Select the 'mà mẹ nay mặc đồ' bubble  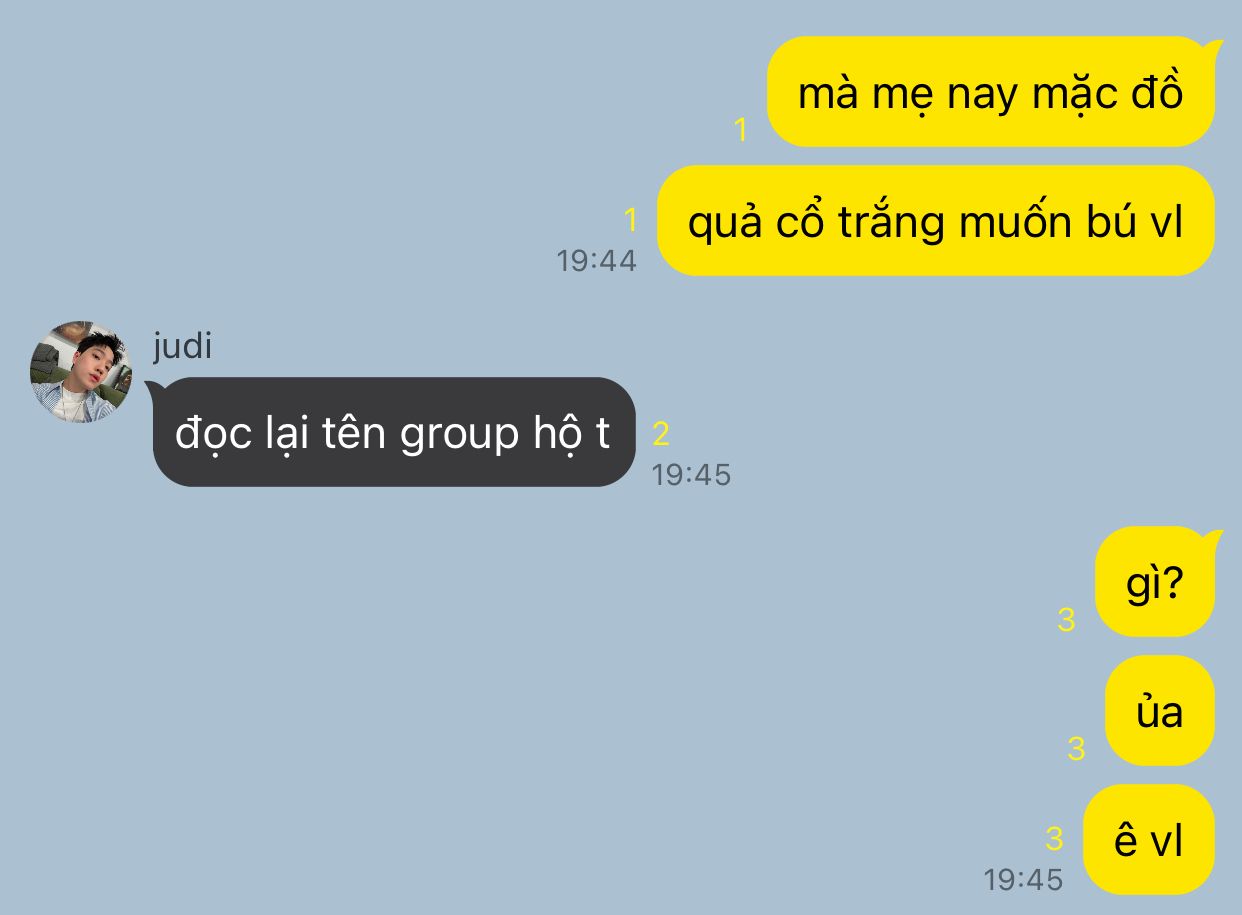tap(990, 92)
